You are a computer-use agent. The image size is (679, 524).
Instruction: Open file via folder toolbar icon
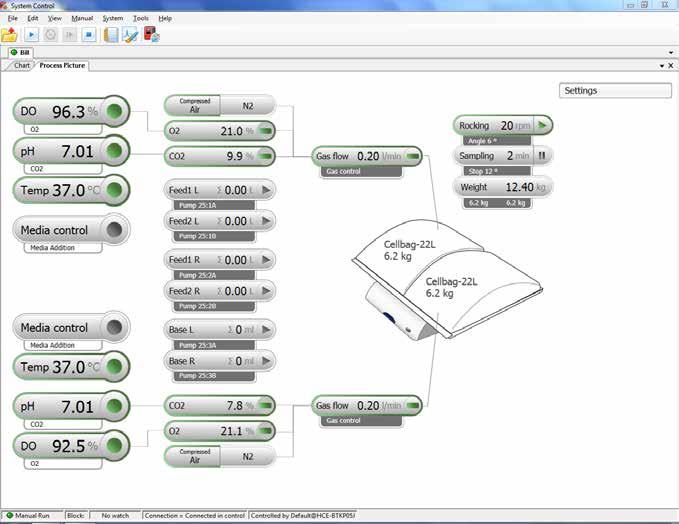(x=9, y=35)
